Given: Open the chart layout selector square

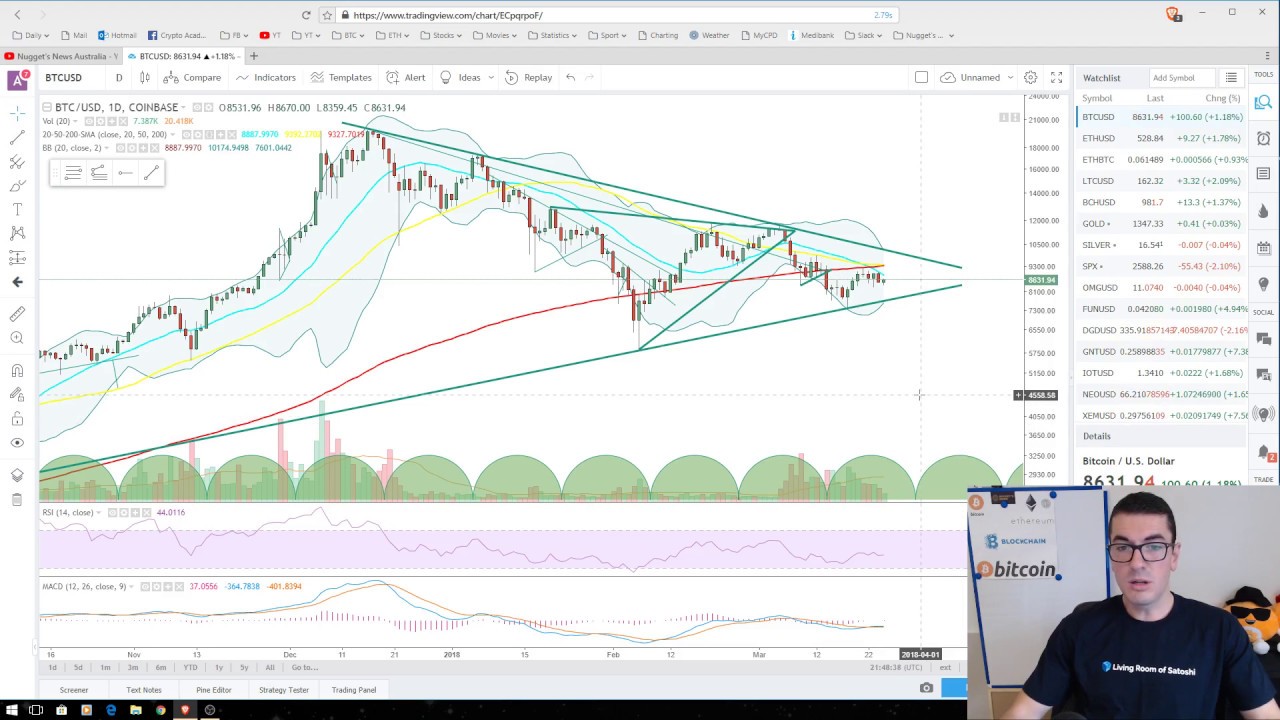Looking at the screenshot, I should coord(921,77).
